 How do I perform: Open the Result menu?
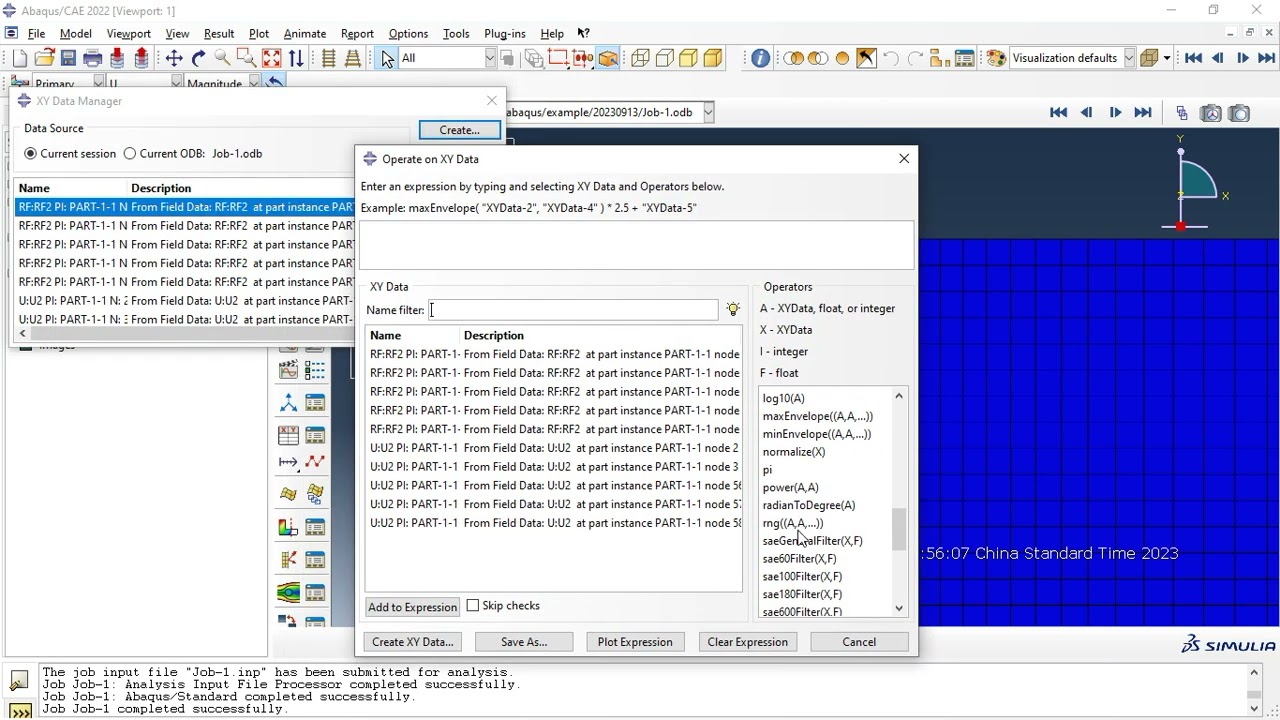219,33
